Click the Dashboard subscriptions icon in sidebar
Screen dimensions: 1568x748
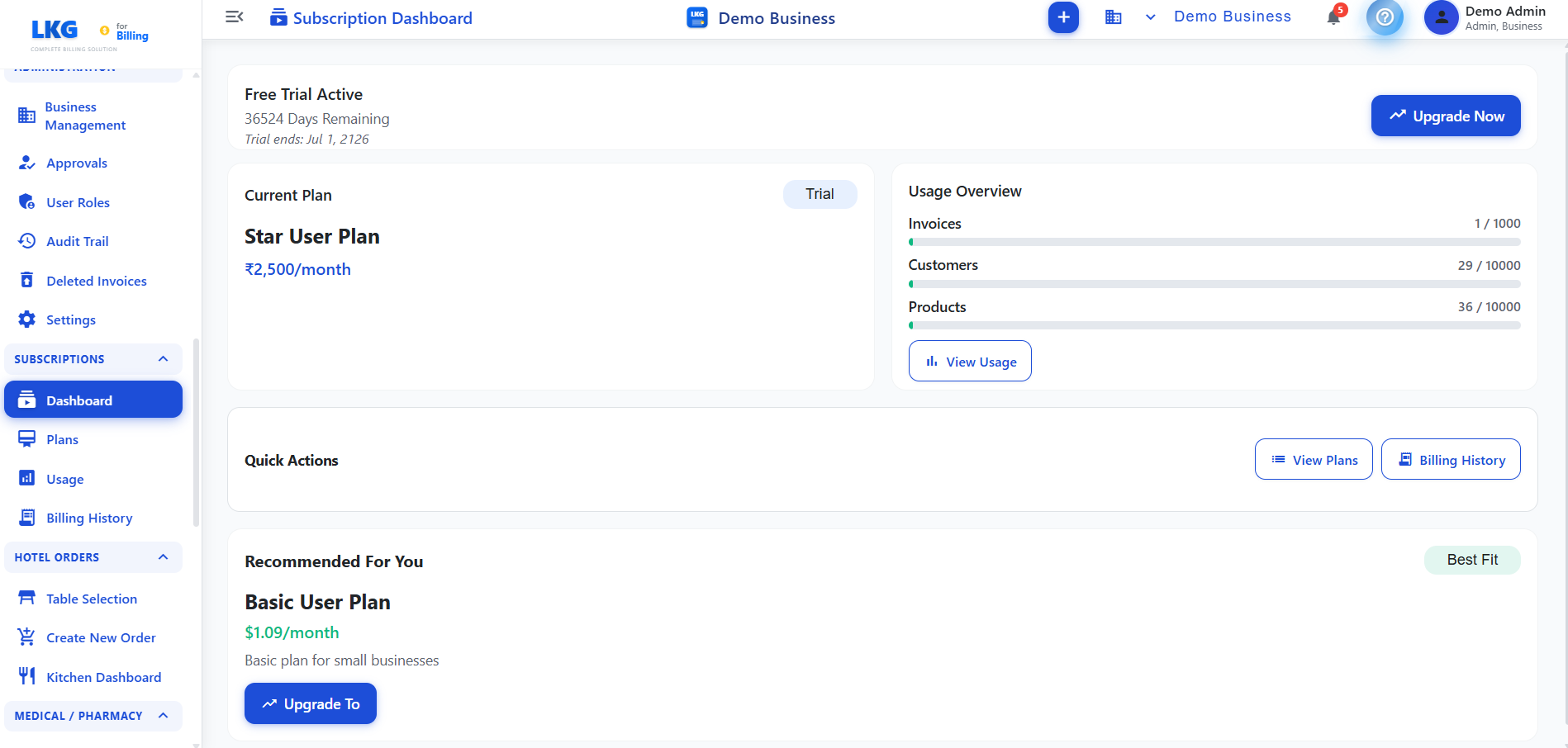coord(27,400)
